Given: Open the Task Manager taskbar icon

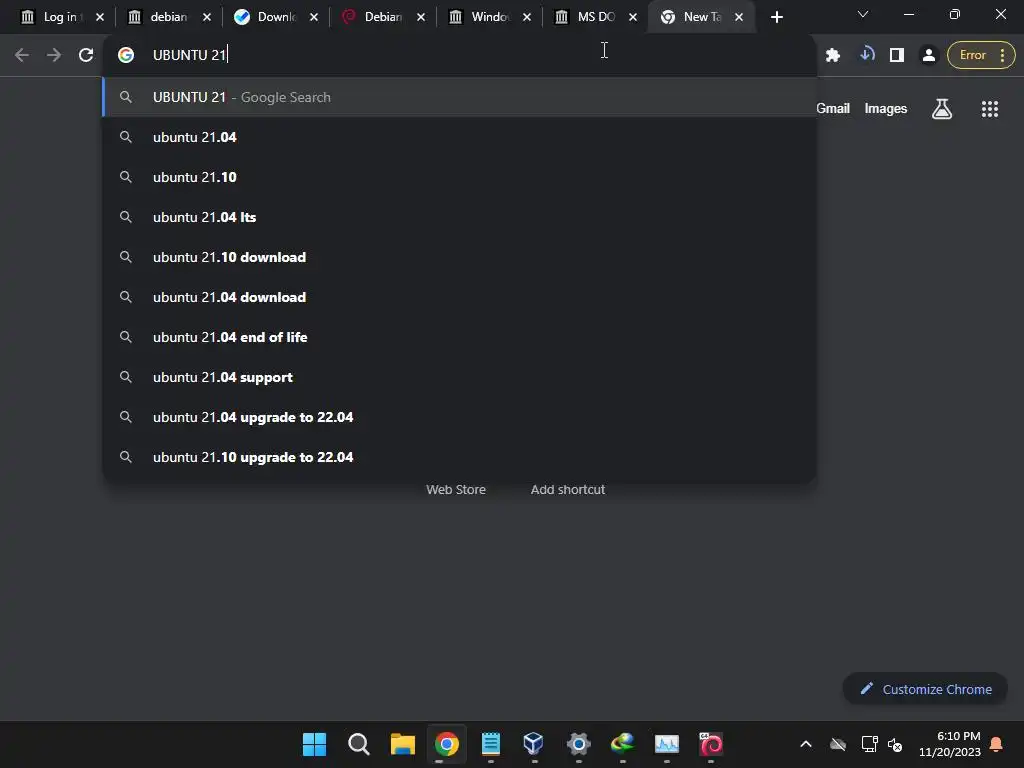Looking at the screenshot, I should [x=667, y=744].
